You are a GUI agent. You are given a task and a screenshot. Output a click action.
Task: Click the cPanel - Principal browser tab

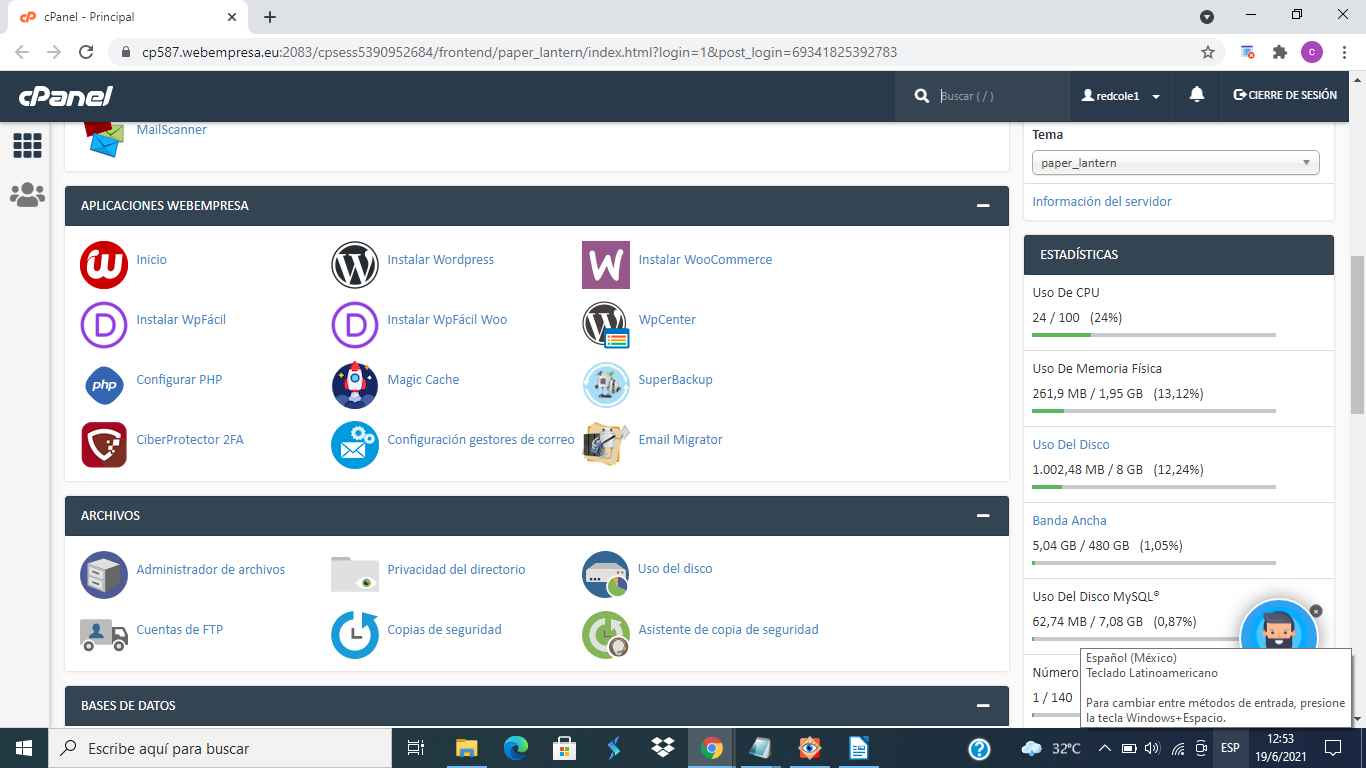[x=130, y=17]
